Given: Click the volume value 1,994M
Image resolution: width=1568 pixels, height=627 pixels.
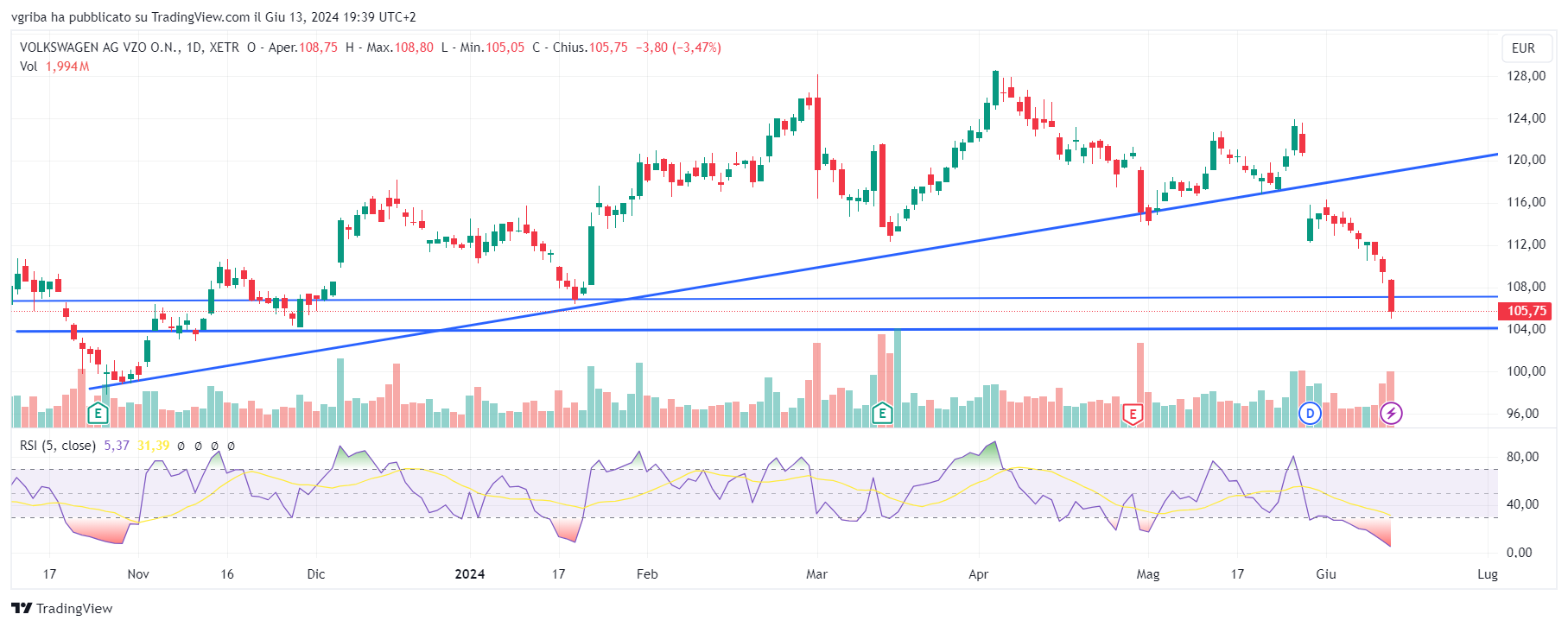Looking at the screenshot, I should [67, 66].
